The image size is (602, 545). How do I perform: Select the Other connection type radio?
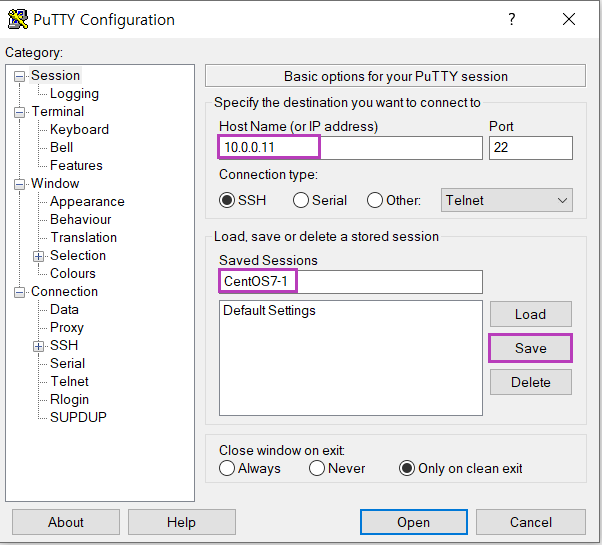coord(375,200)
